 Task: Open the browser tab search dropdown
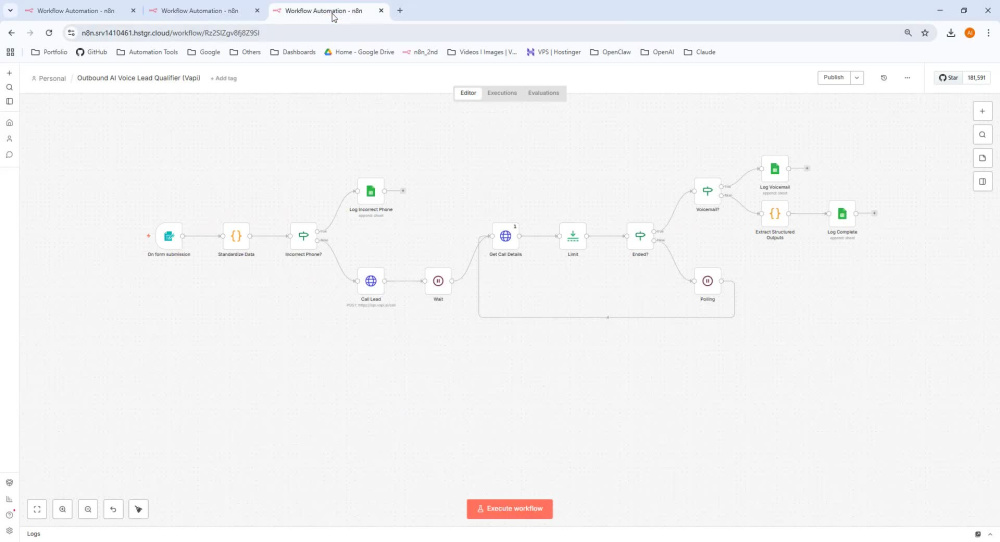click(x=10, y=11)
